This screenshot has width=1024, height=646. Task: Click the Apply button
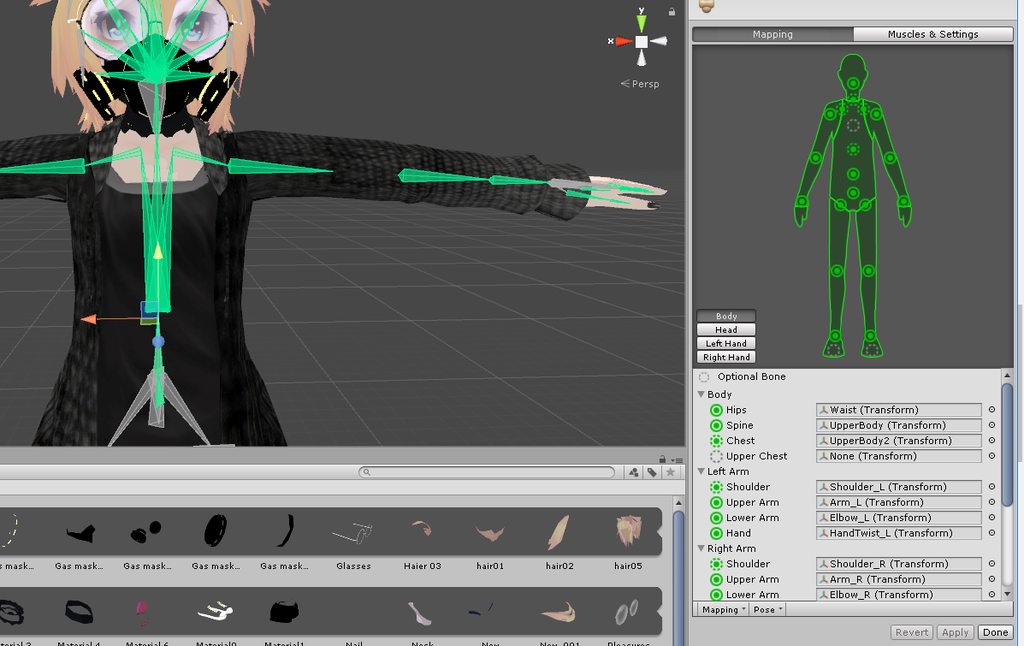pyautogui.click(x=955, y=632)
